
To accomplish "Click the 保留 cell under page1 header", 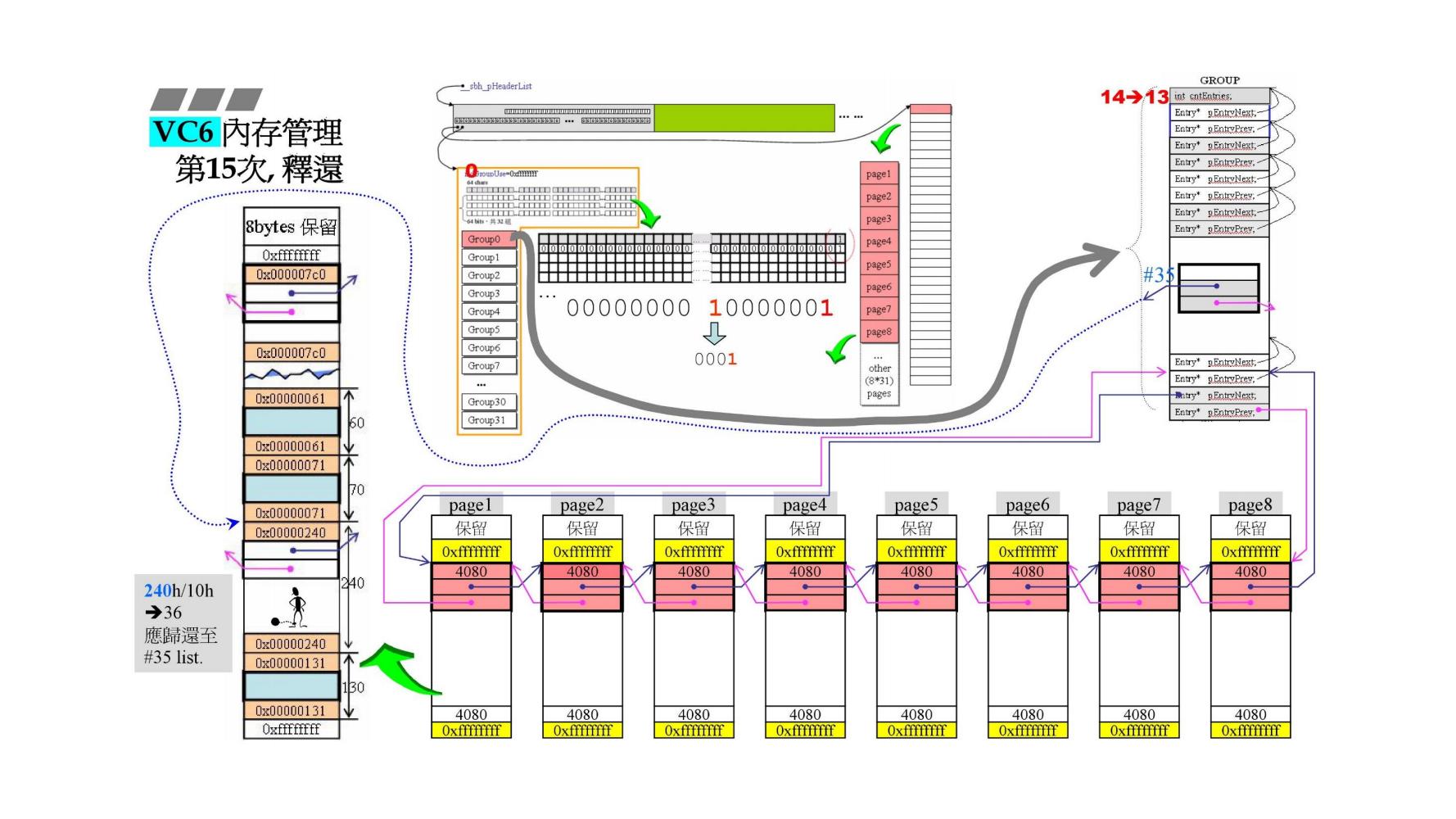I will [x=471, y=528].
